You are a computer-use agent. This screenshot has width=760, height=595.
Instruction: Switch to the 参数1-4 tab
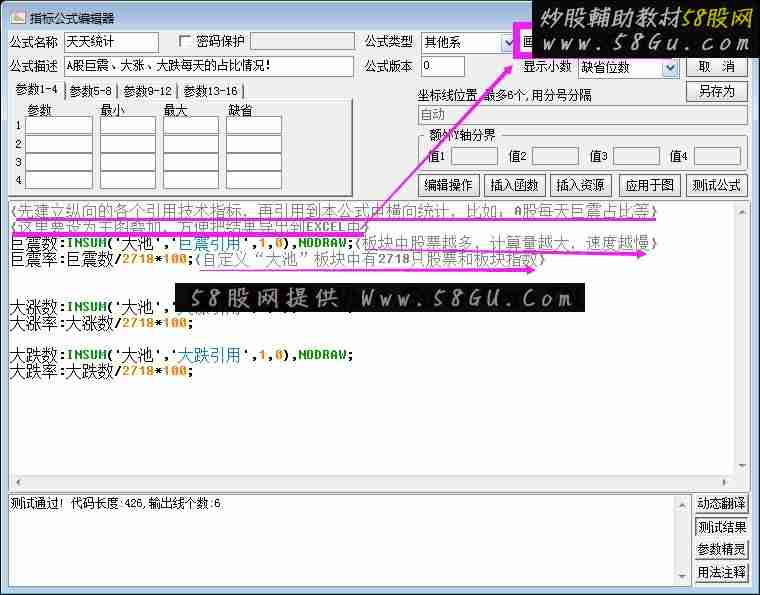pyautogui.click(x=37, y=90)
